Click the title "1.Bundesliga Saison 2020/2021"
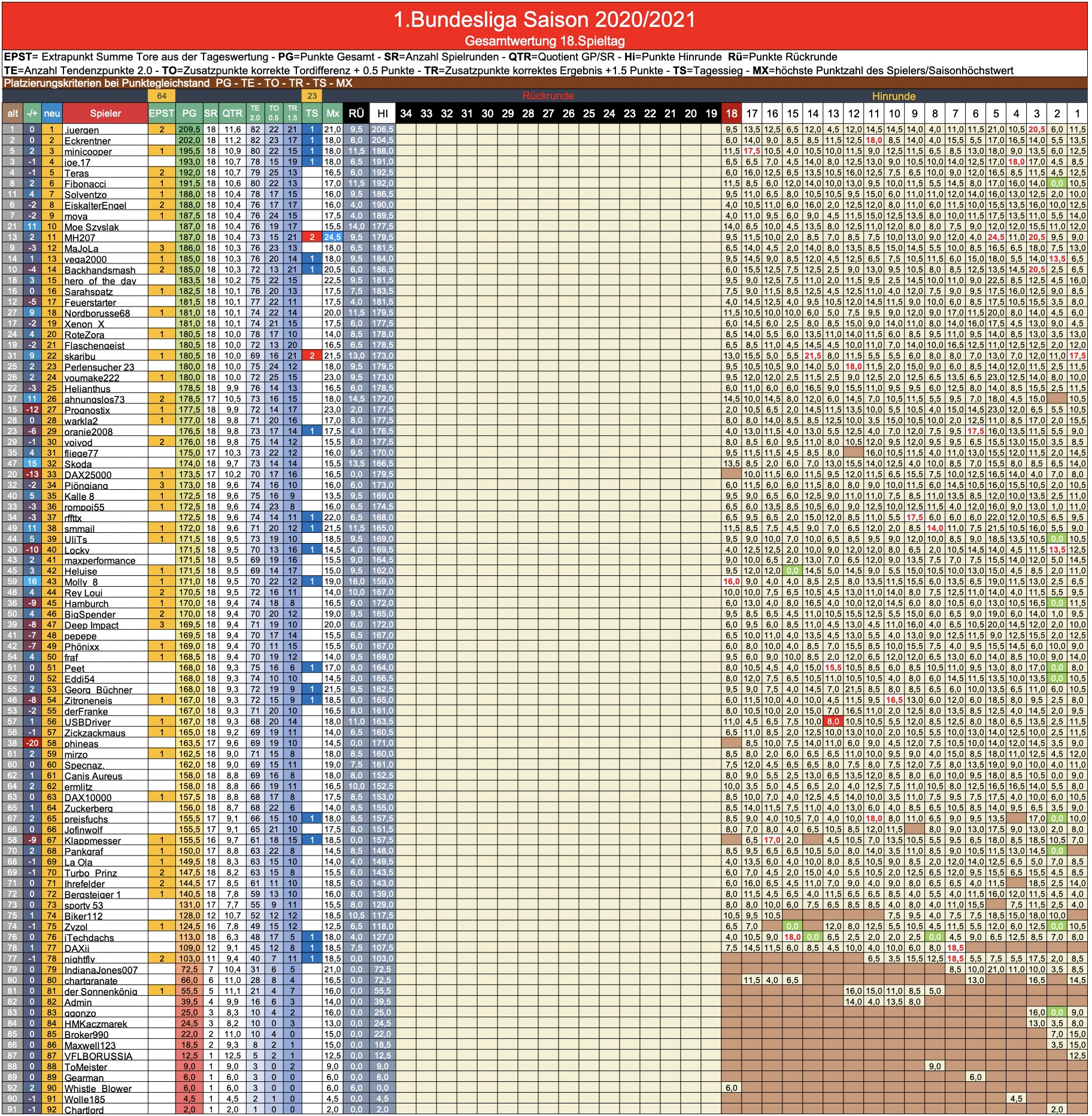Viewport: 1092px width, 1116px height. coord(544,20)
